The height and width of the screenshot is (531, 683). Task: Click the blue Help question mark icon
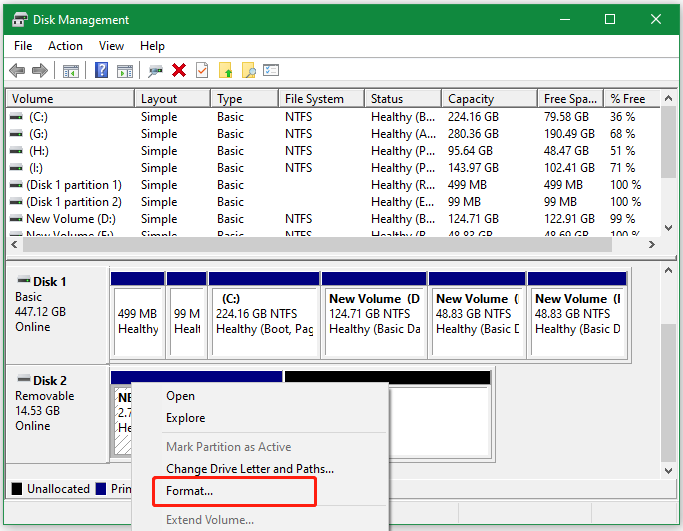point(101,70)
